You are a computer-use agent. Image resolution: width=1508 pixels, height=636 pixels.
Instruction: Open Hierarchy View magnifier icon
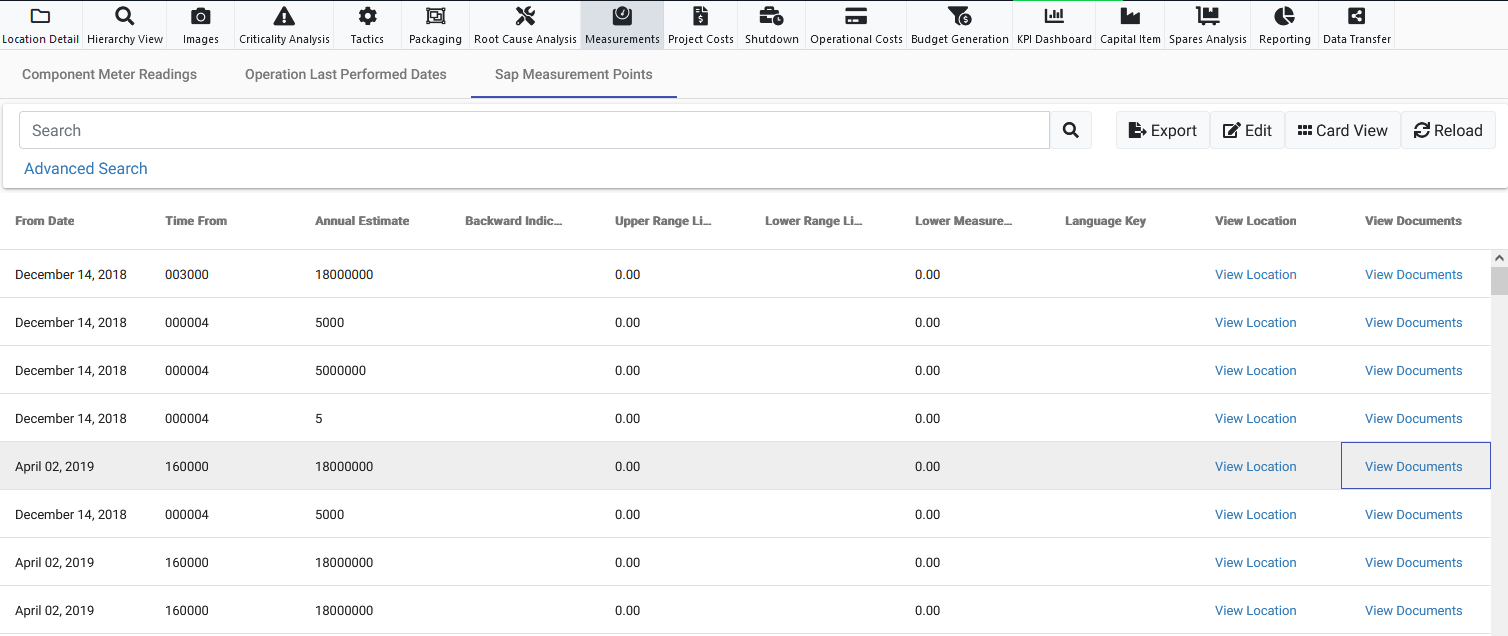click(x=125, y=16)
